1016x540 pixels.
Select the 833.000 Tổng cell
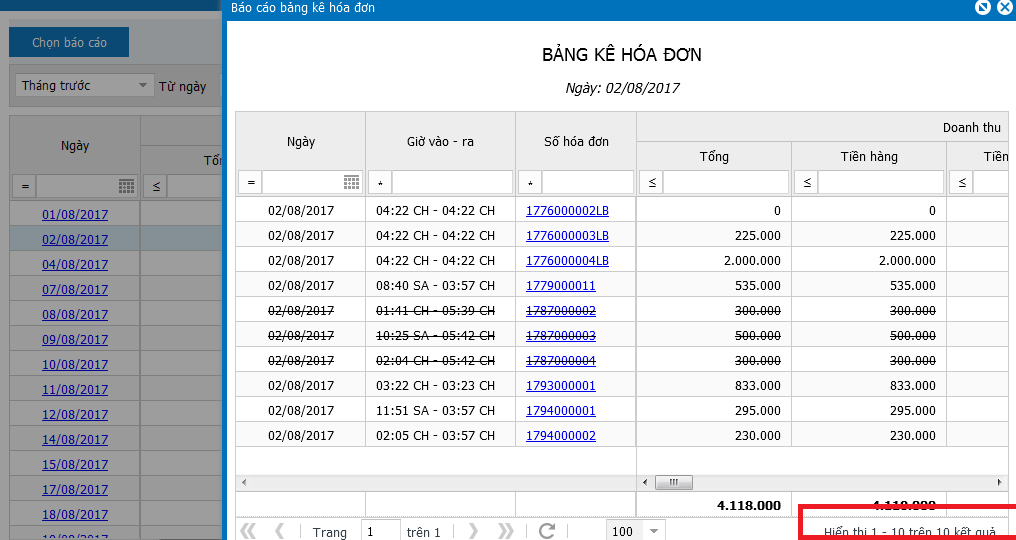click(x=714, y=385)
